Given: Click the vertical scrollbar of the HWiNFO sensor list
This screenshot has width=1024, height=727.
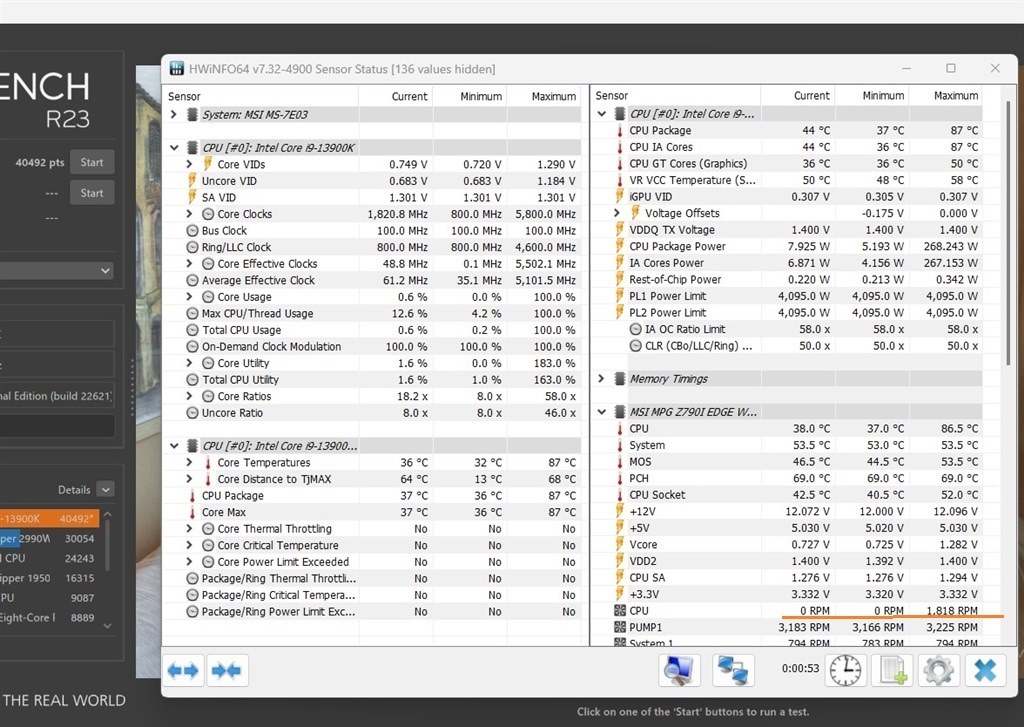Looking at the screenshot, I should [x=1008, y=233].
